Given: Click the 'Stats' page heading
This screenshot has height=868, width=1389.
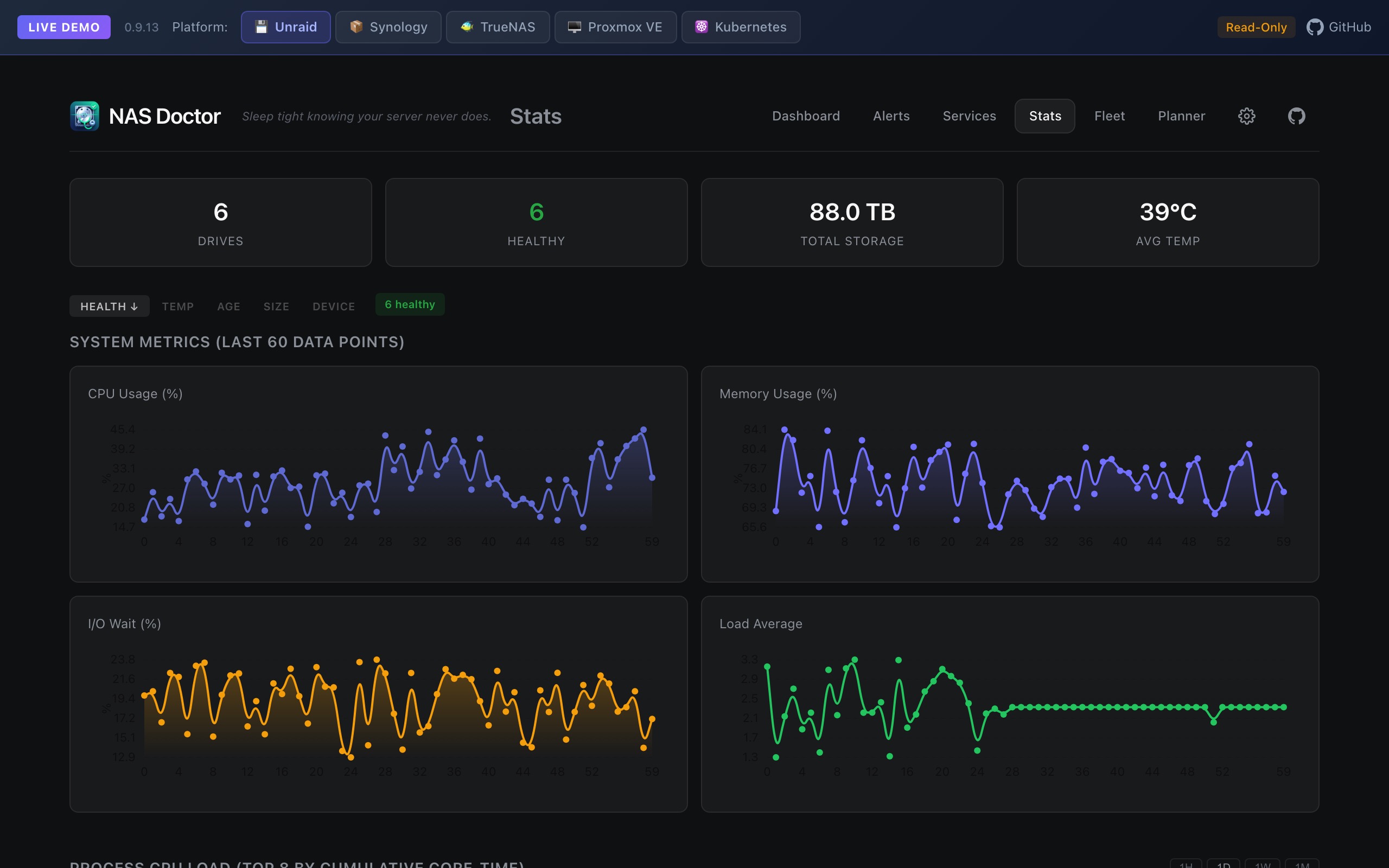Looking at the screenshot, I should (x=536, y=116).
